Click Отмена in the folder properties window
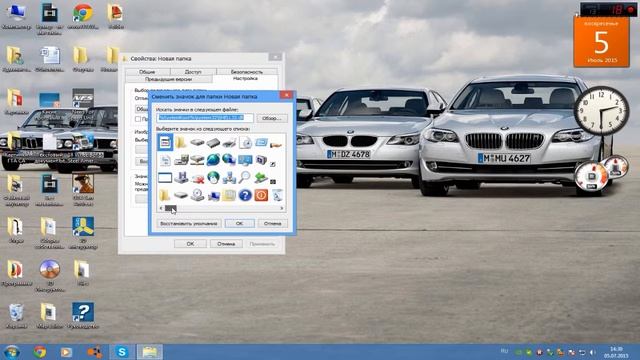Screen dimensions: 640x360 coord(226,244)
